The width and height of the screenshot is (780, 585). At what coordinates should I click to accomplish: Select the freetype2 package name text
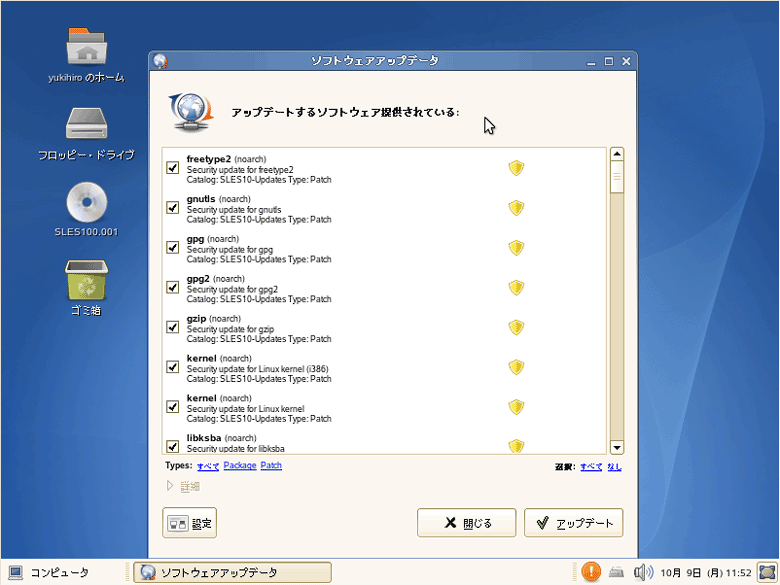tap(209, 159)
